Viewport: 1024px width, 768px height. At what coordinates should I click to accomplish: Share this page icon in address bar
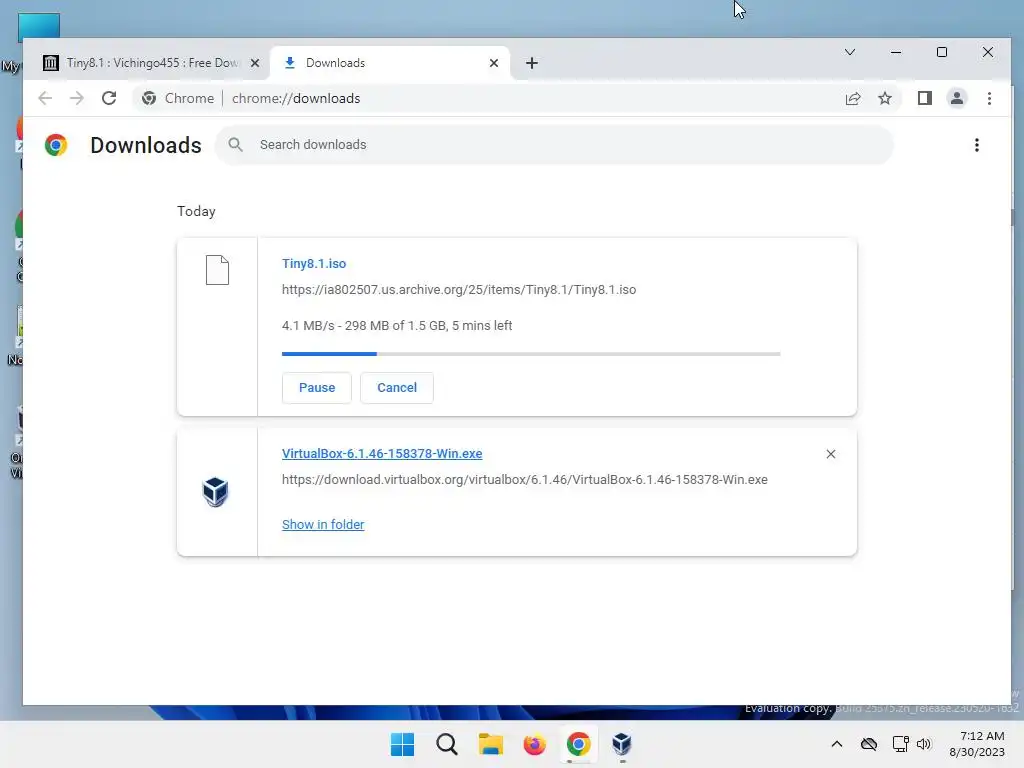(853, 99)
